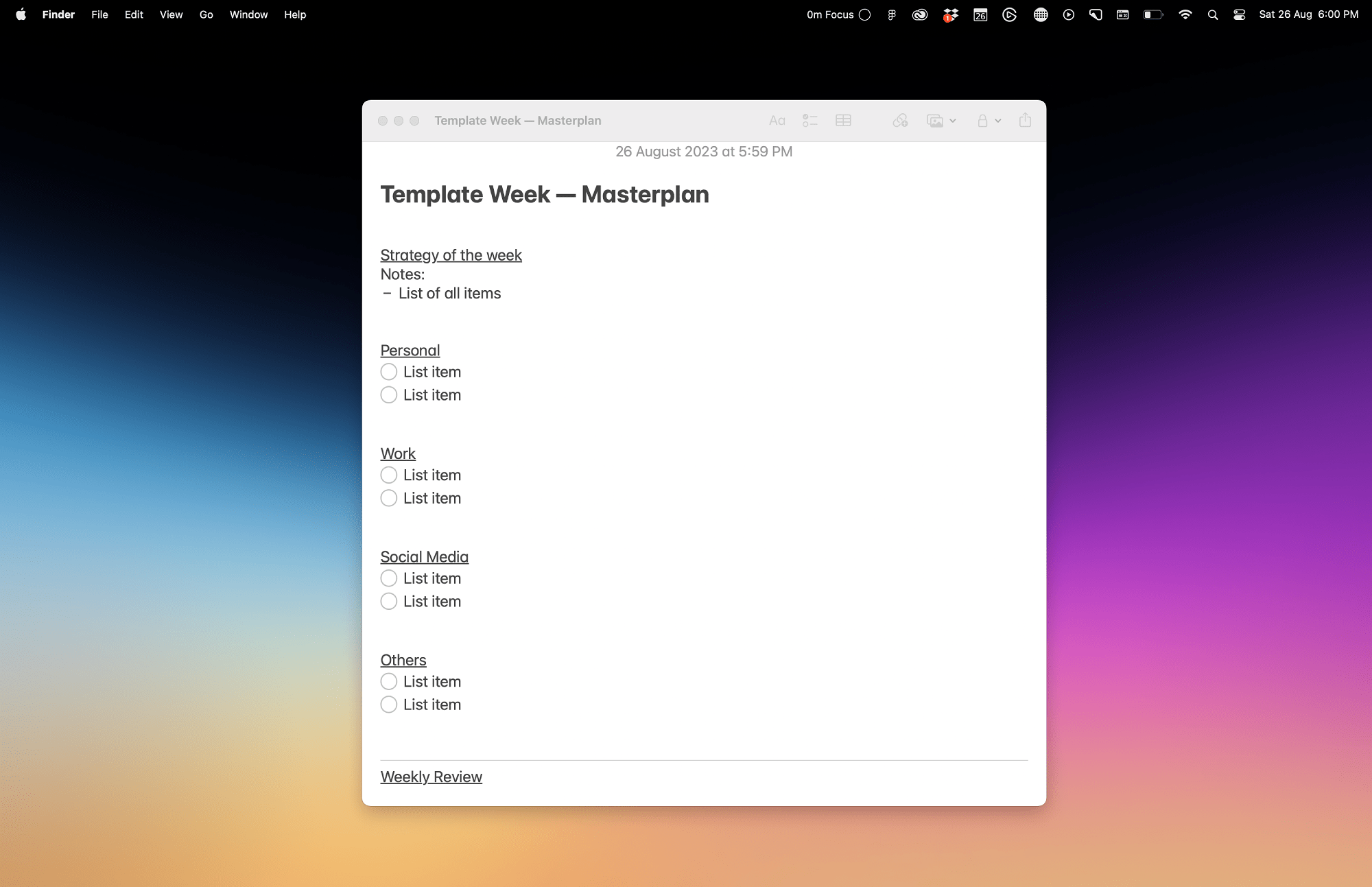Click the add link icon
Viewport: 1372px width, 887px height.
900,121
